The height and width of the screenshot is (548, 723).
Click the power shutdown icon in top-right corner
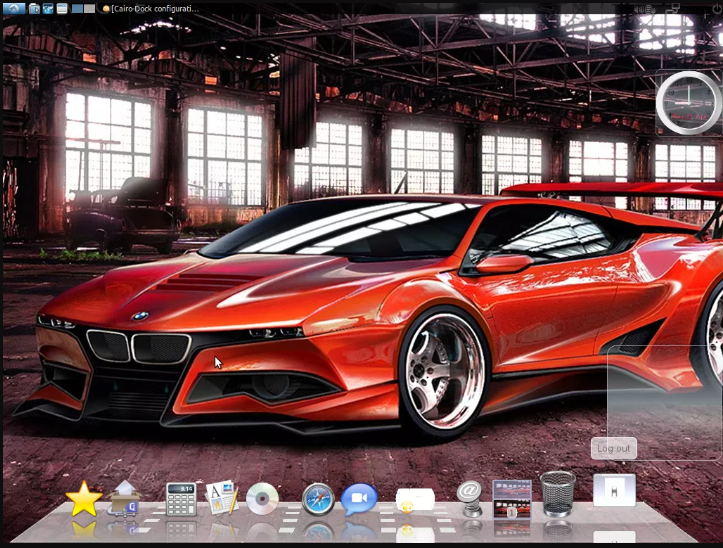[x=716, y=9]
